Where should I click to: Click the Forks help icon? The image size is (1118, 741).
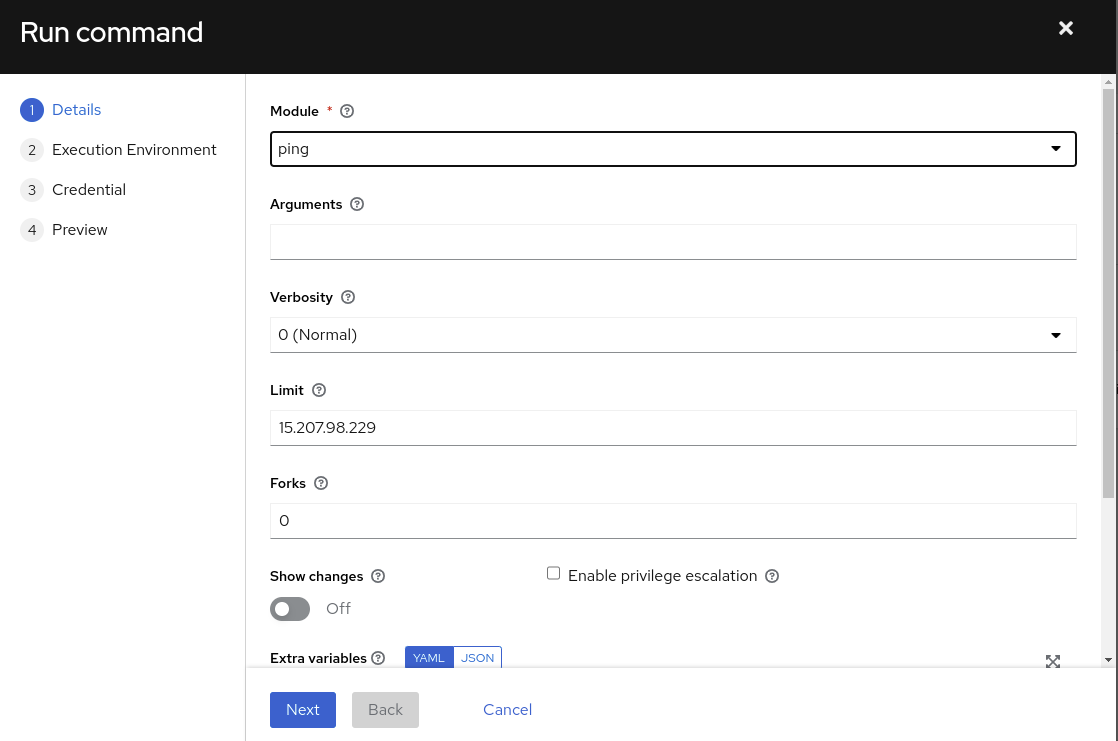(x=321, y=483)
